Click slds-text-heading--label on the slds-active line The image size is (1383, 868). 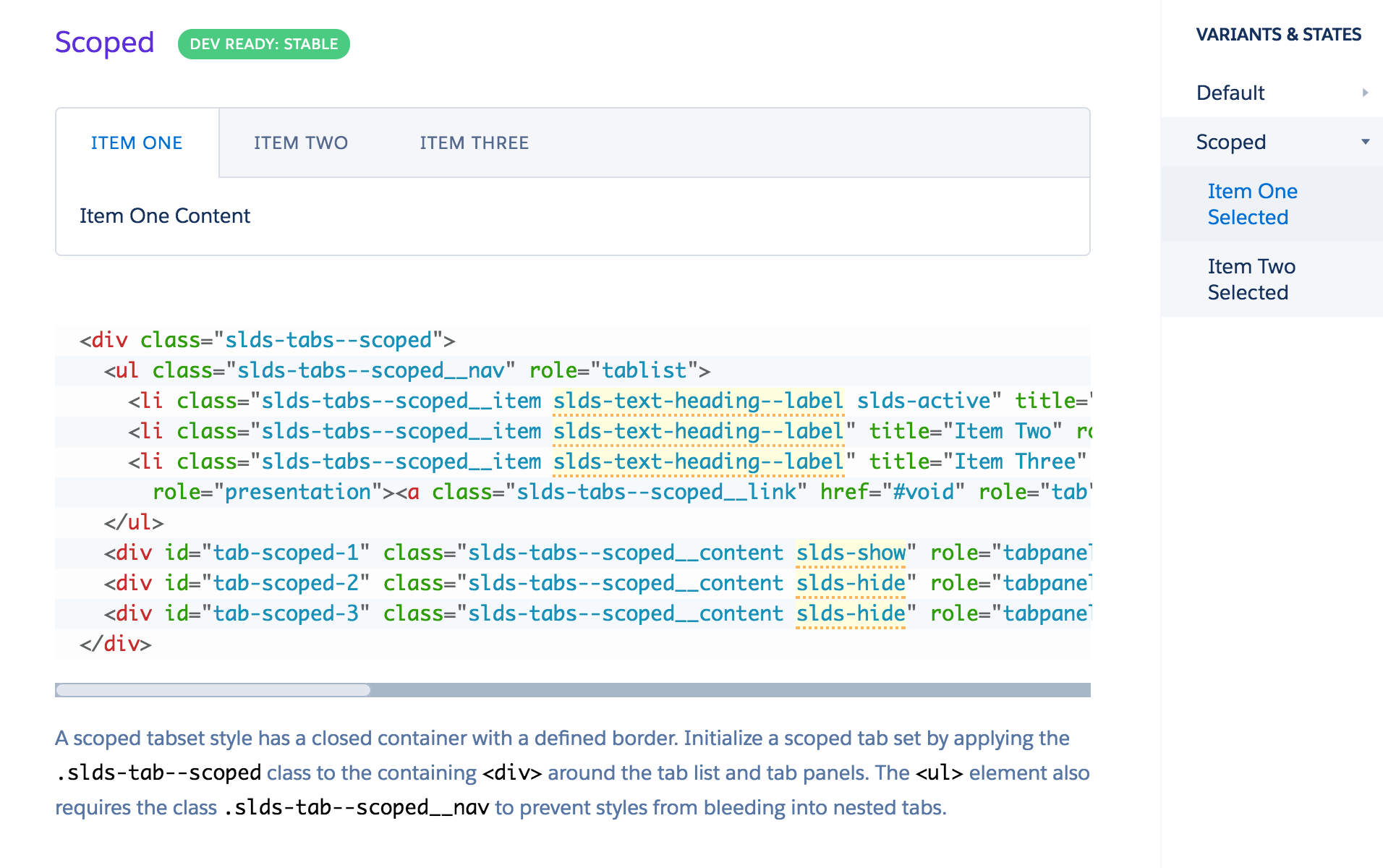[698, 401]
